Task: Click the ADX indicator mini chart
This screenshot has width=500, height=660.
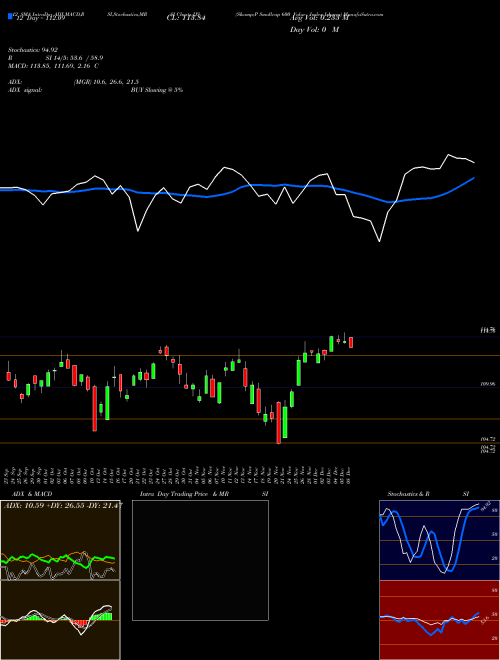Action: pyautogui.click(x=60, y=540)
